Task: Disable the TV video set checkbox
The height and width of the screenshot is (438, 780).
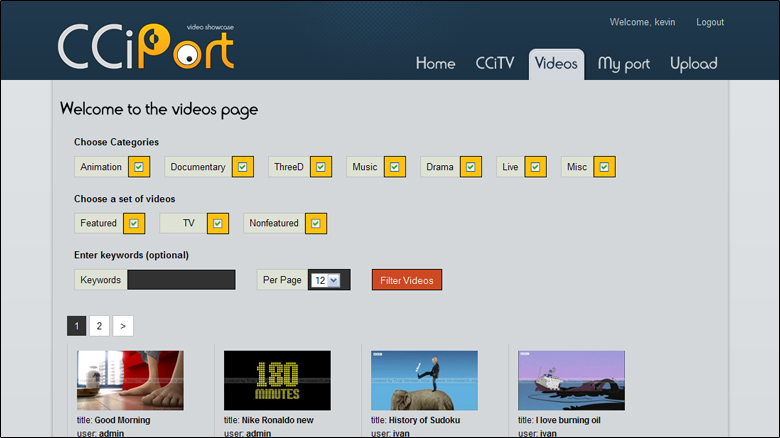Action: tap(218, 223)
